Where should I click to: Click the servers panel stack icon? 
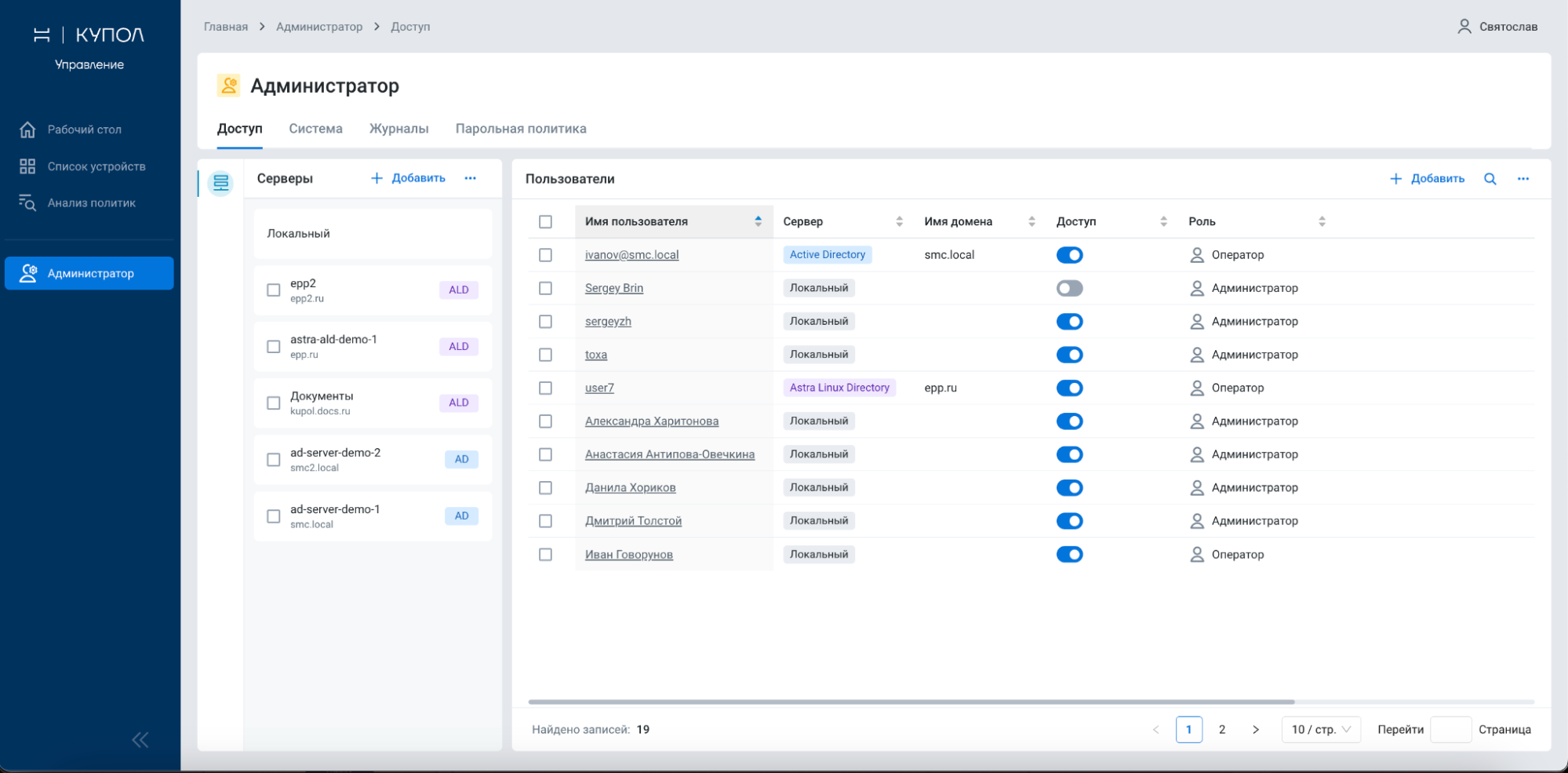(x=221, y=183)
